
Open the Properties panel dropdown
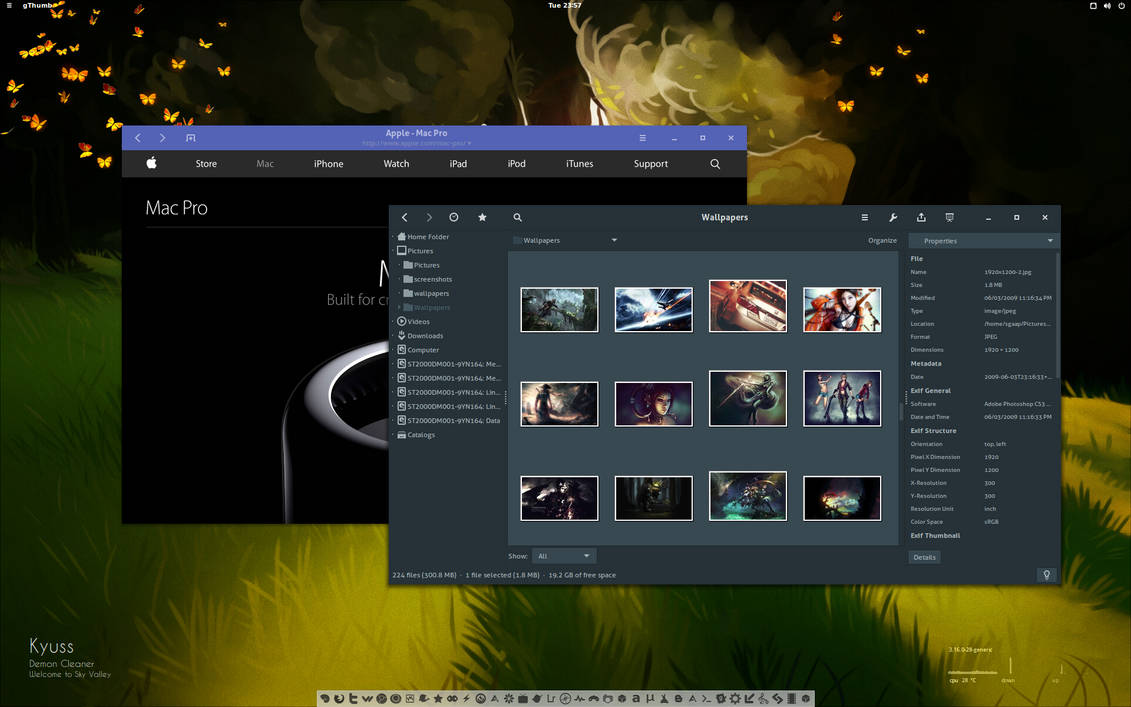(984, 241)
